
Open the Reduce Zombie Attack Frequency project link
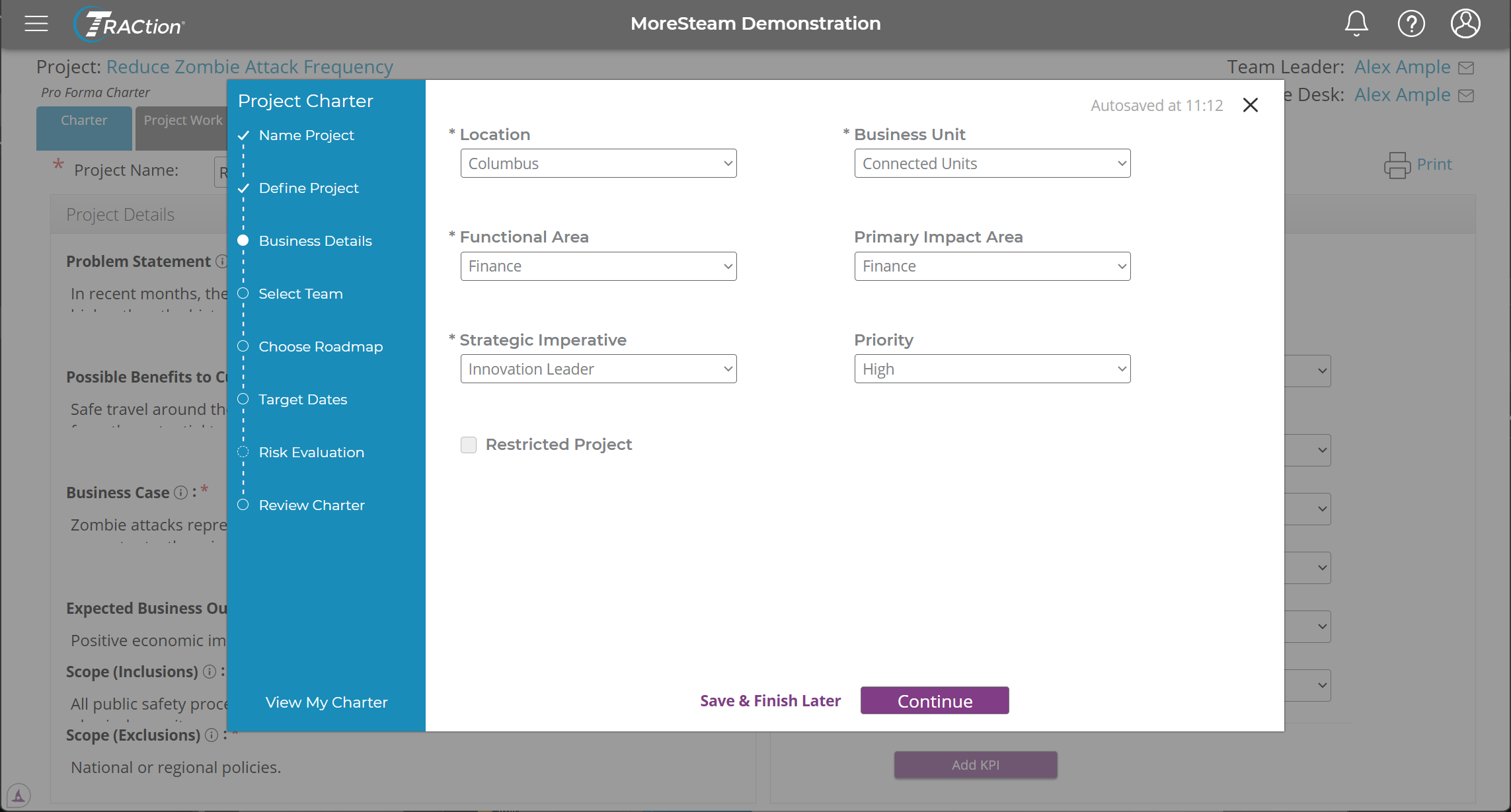pyautogui.click(x=250, y=67)
